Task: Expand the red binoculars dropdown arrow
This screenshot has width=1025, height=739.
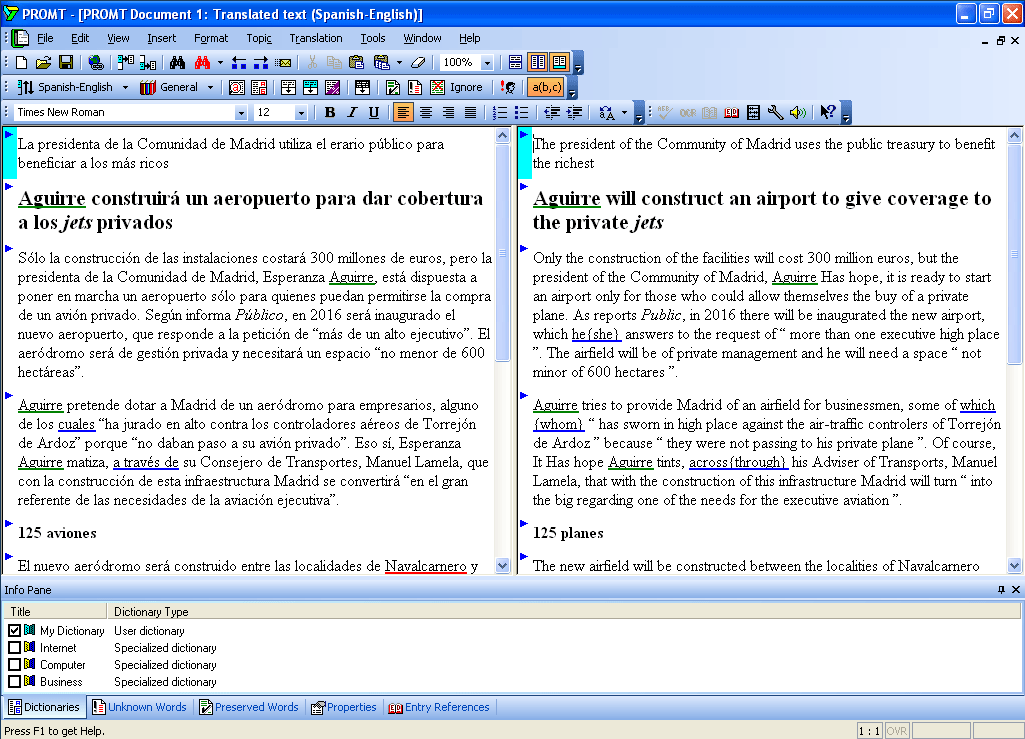Action: tap(220, 63)
